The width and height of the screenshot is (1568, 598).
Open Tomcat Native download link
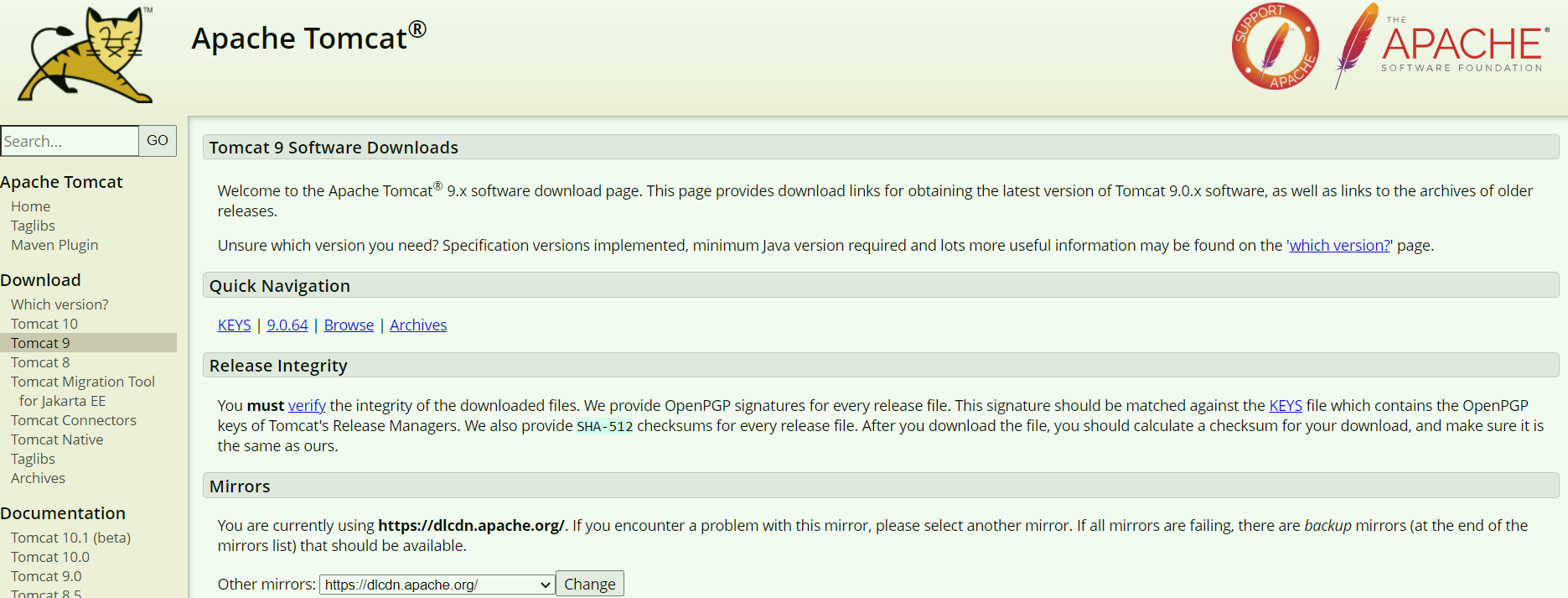[57, 439]
